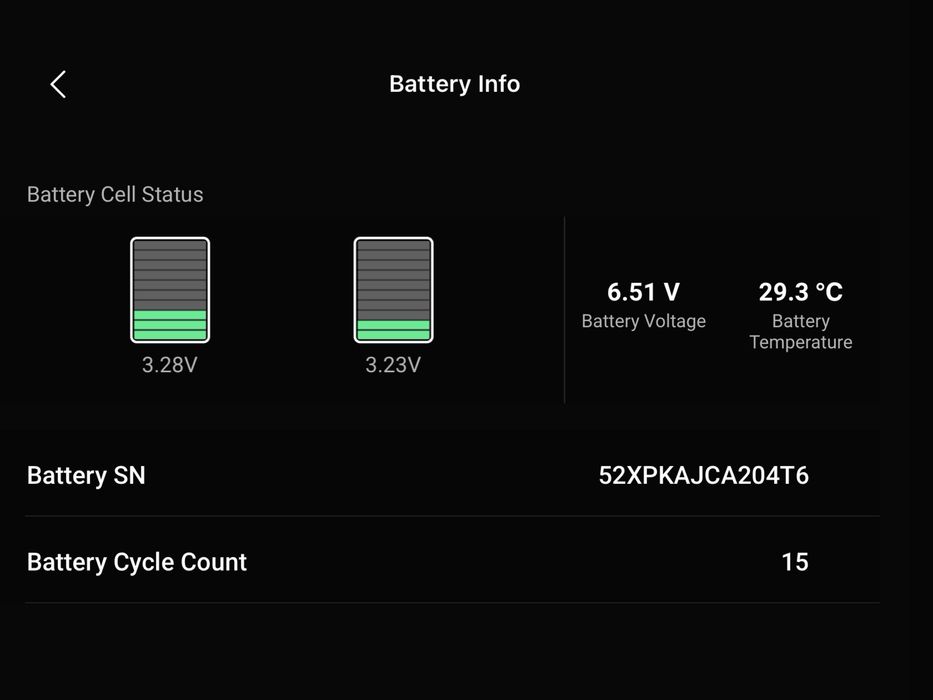Tap the gray empty bars of the 3.23V cell

click(x=393, y=279)
